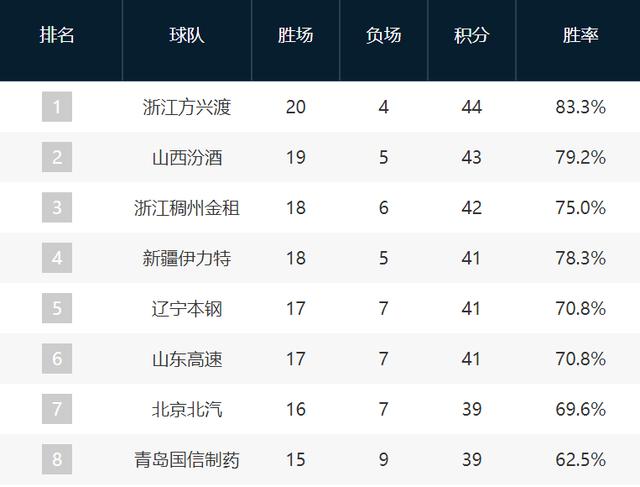Select the 浙江稠州金租 team name
This screenshot has width=640, height=487.
coord(187,208)
